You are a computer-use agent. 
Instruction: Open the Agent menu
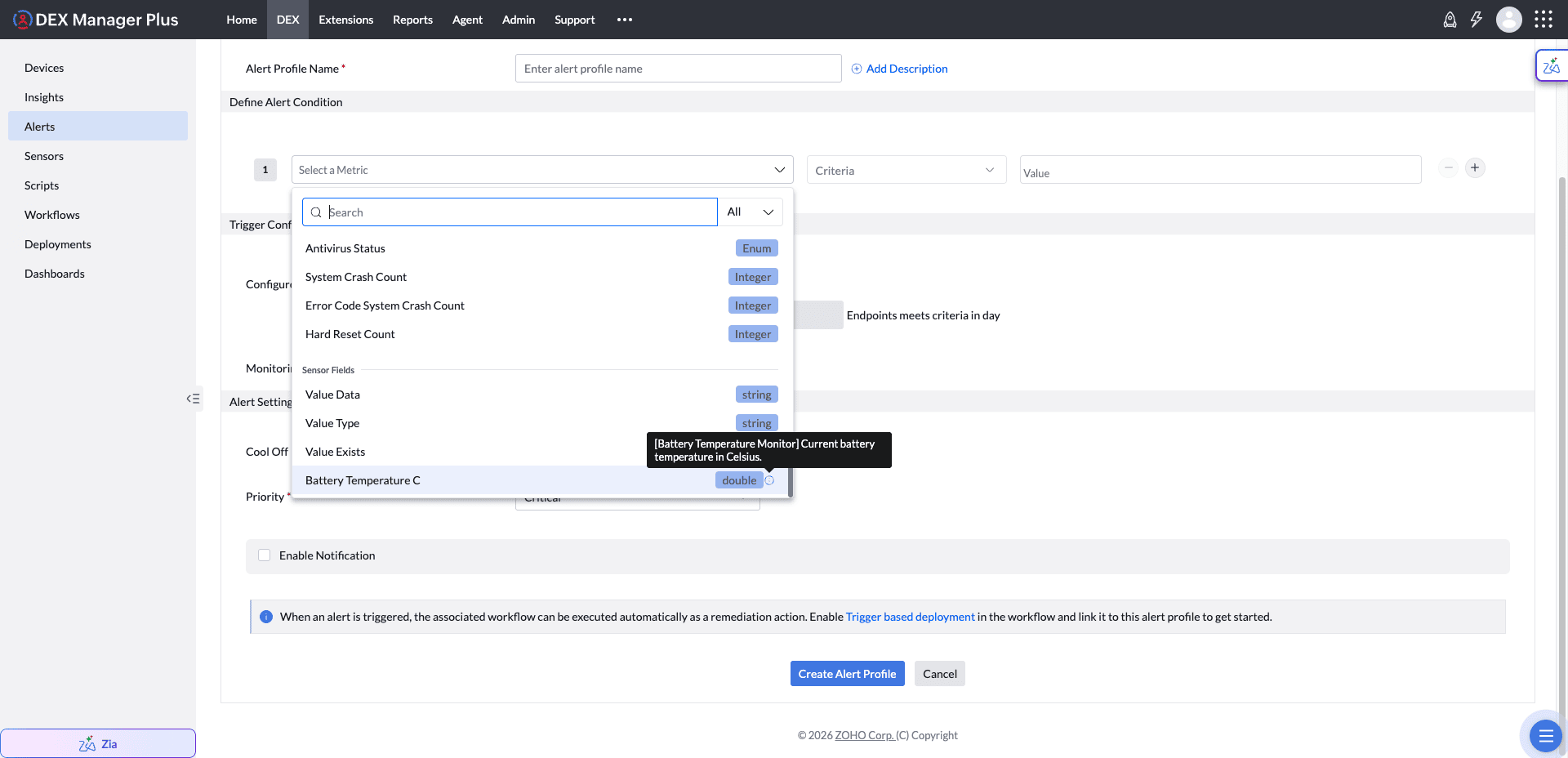pos(468,20)
